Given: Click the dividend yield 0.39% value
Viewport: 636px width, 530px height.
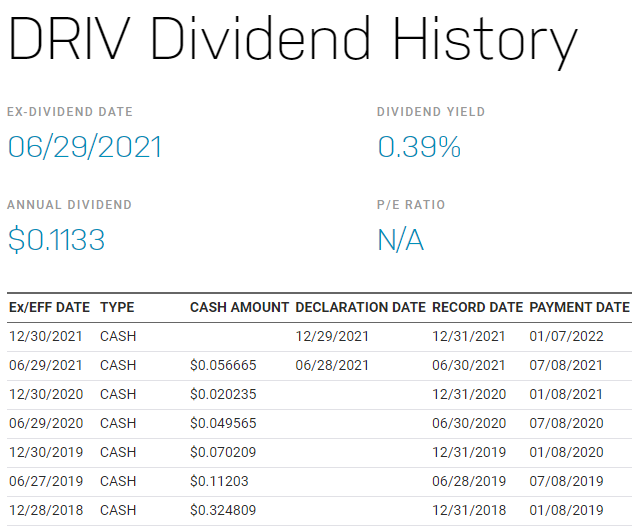Looking at the screenshot, I should [419, 147].
